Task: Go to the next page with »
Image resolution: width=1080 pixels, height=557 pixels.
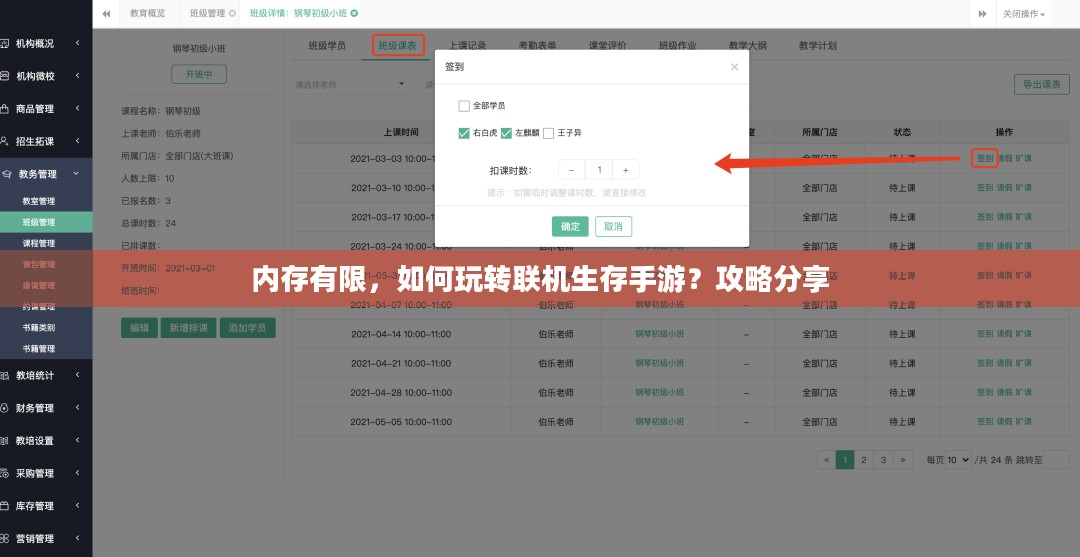Action: point(903,461)
